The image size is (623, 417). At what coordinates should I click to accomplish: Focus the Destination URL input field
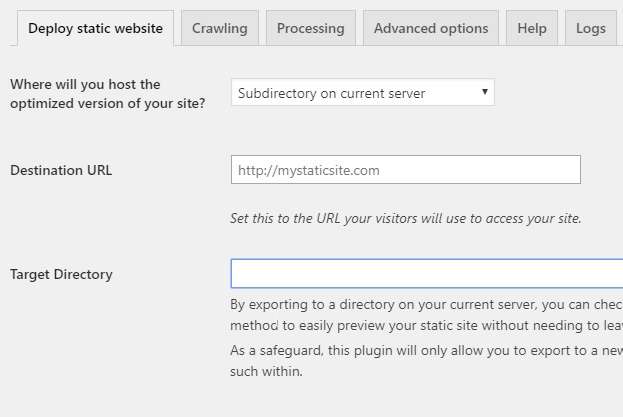405,170
